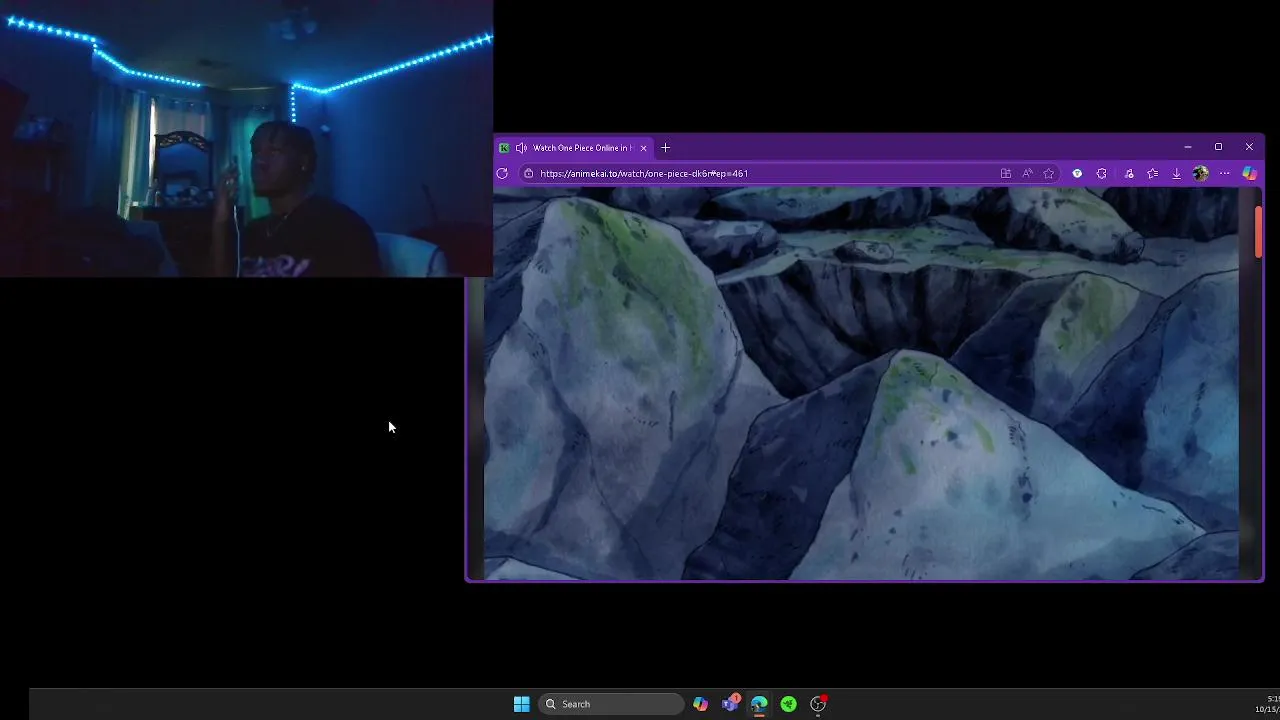Open the Downloads icon
The height and width of the screenshot is (720, 1280).
[1176, 173]
